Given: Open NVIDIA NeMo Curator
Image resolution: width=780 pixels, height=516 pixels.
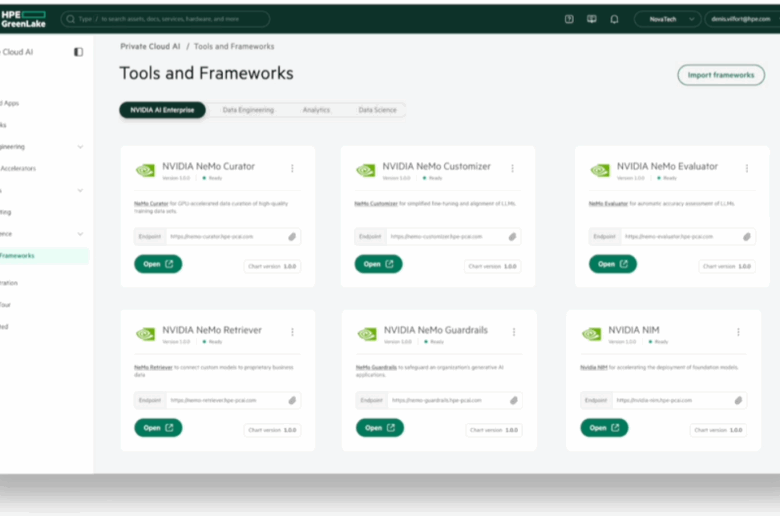Looking at the screenshot, I should 158,264.
